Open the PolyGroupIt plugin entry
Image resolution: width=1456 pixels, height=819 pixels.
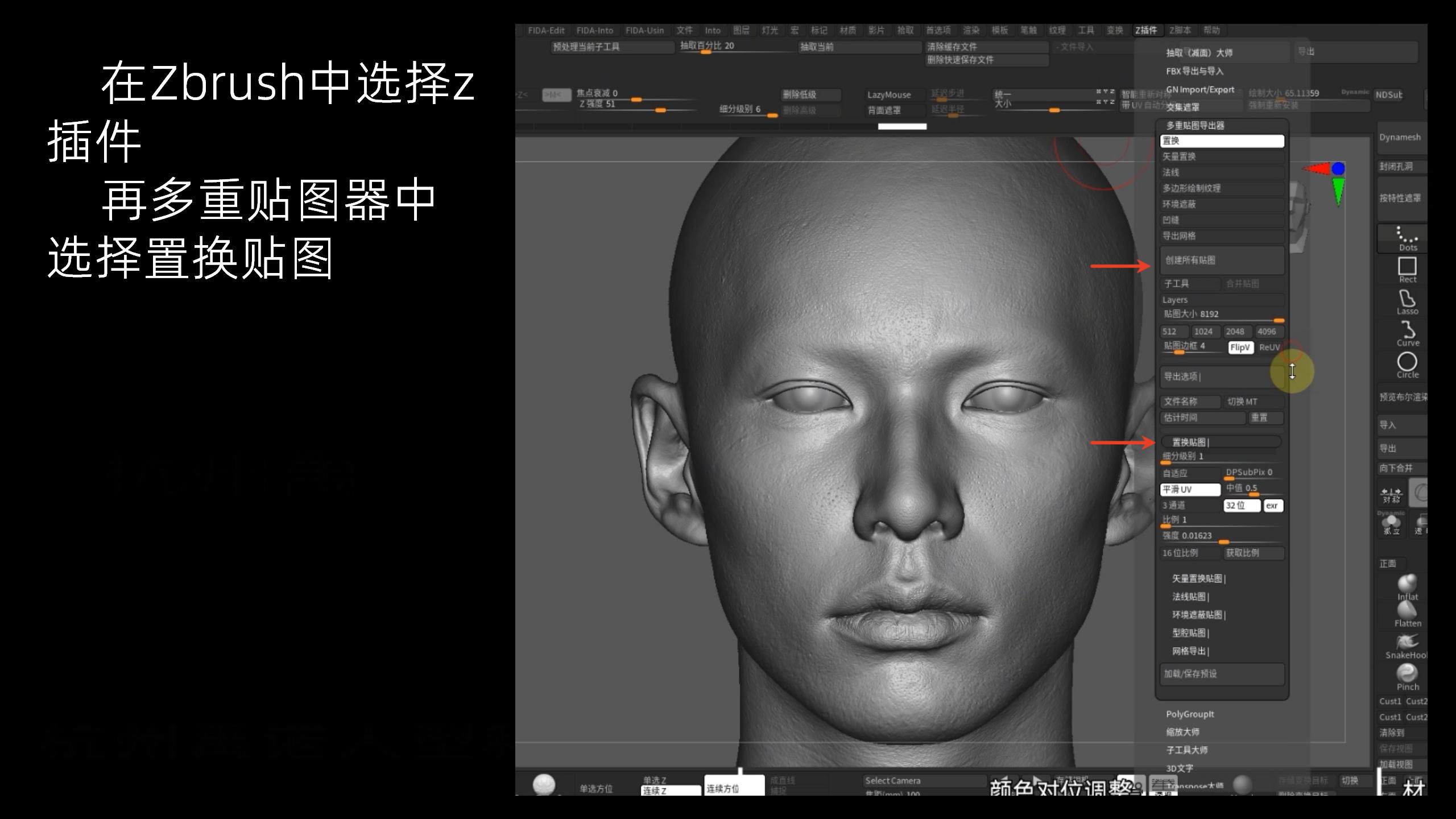[x=1189, y=714]
